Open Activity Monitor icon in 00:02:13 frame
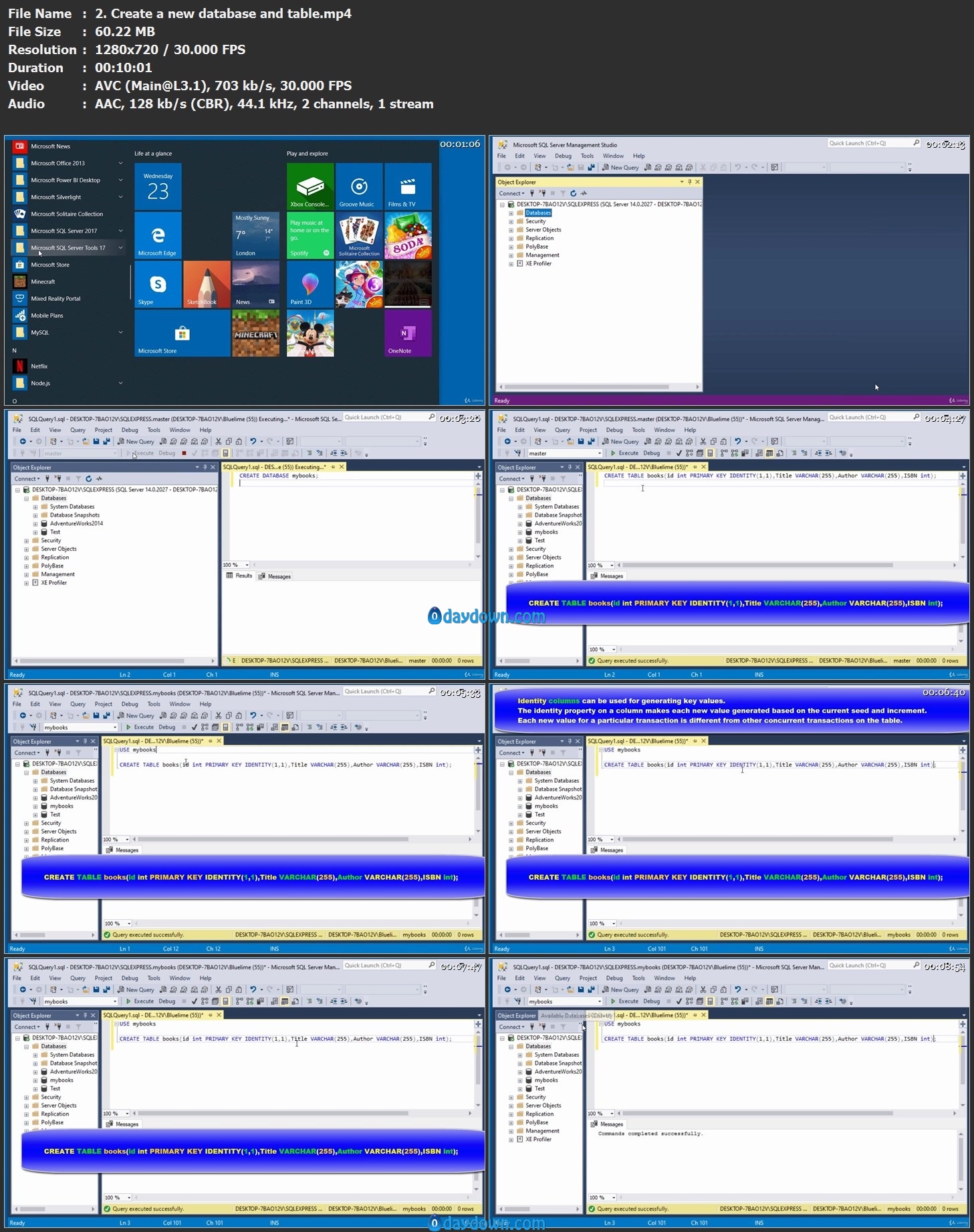 584,193
